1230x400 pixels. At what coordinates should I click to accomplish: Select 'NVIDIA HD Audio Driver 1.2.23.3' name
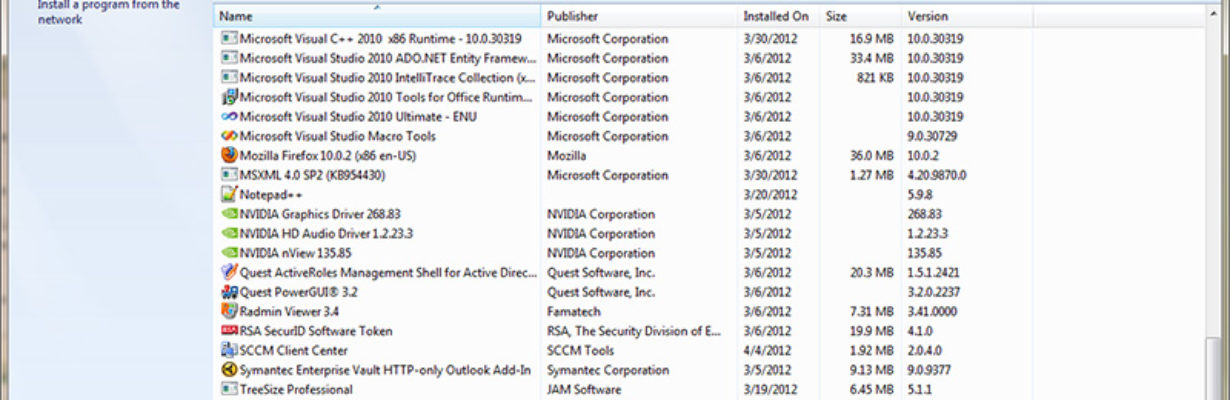point(327,234)
